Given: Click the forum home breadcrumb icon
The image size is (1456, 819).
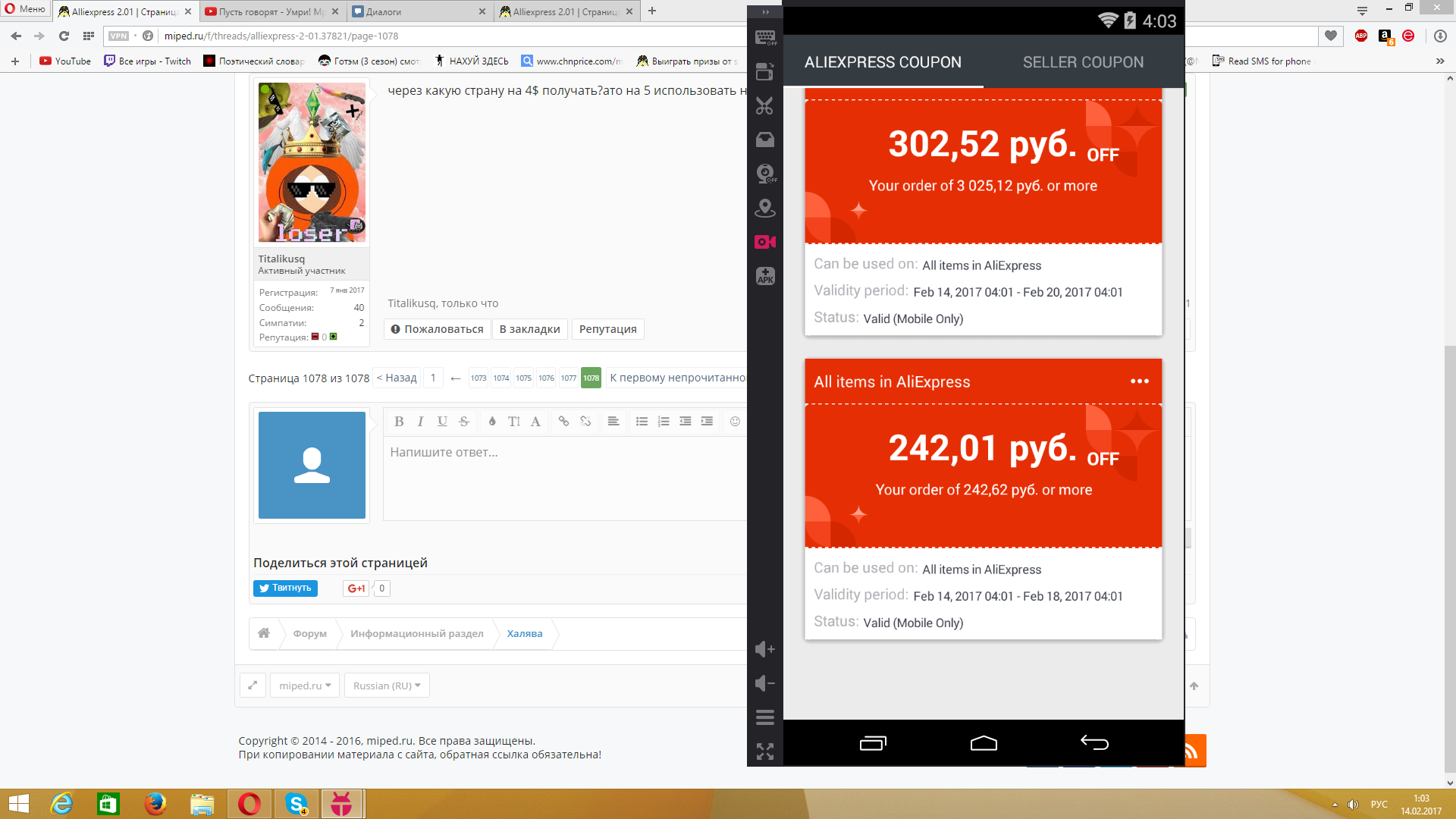Looking at the screenshot, I should tap(264, 633).
